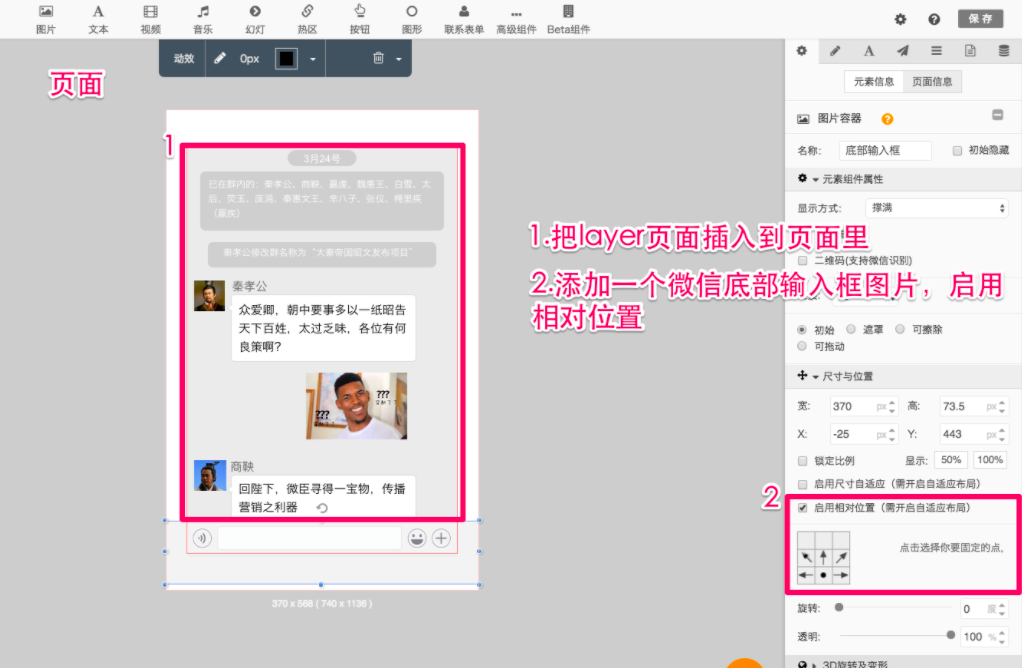
Task: Enable the 初始隐藏 checkbox
Action: [x=957, y=151]
